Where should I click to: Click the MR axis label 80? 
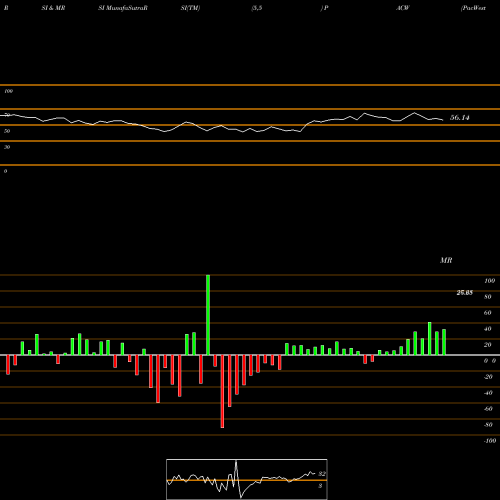coord(487,297)
